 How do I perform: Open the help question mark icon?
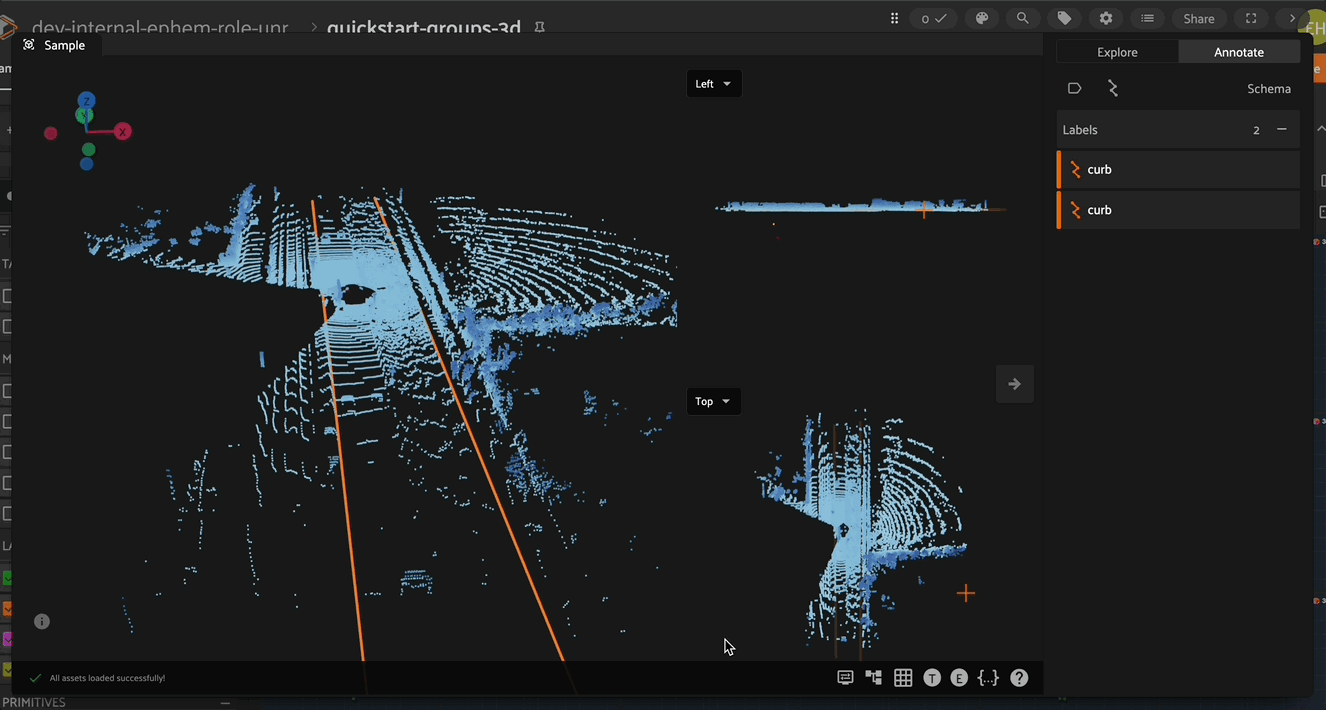pyautogui.click(x=1018, y=678)
